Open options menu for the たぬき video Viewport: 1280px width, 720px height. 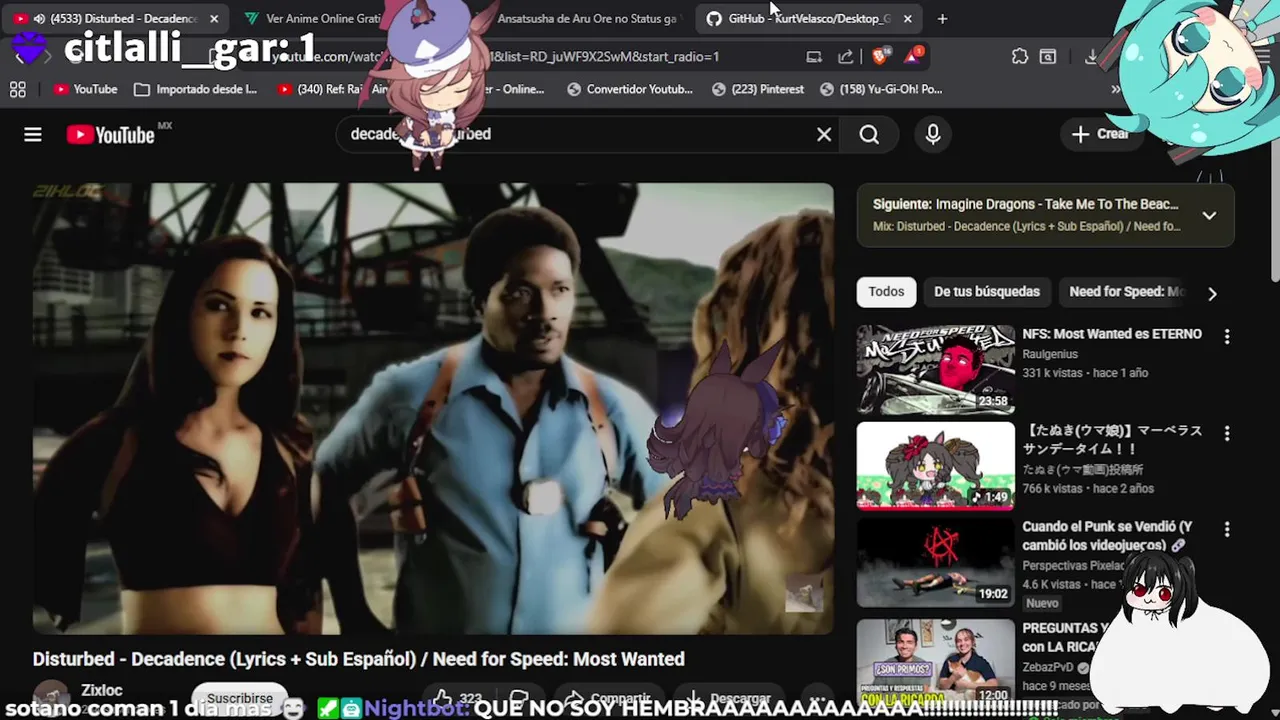1227,434
